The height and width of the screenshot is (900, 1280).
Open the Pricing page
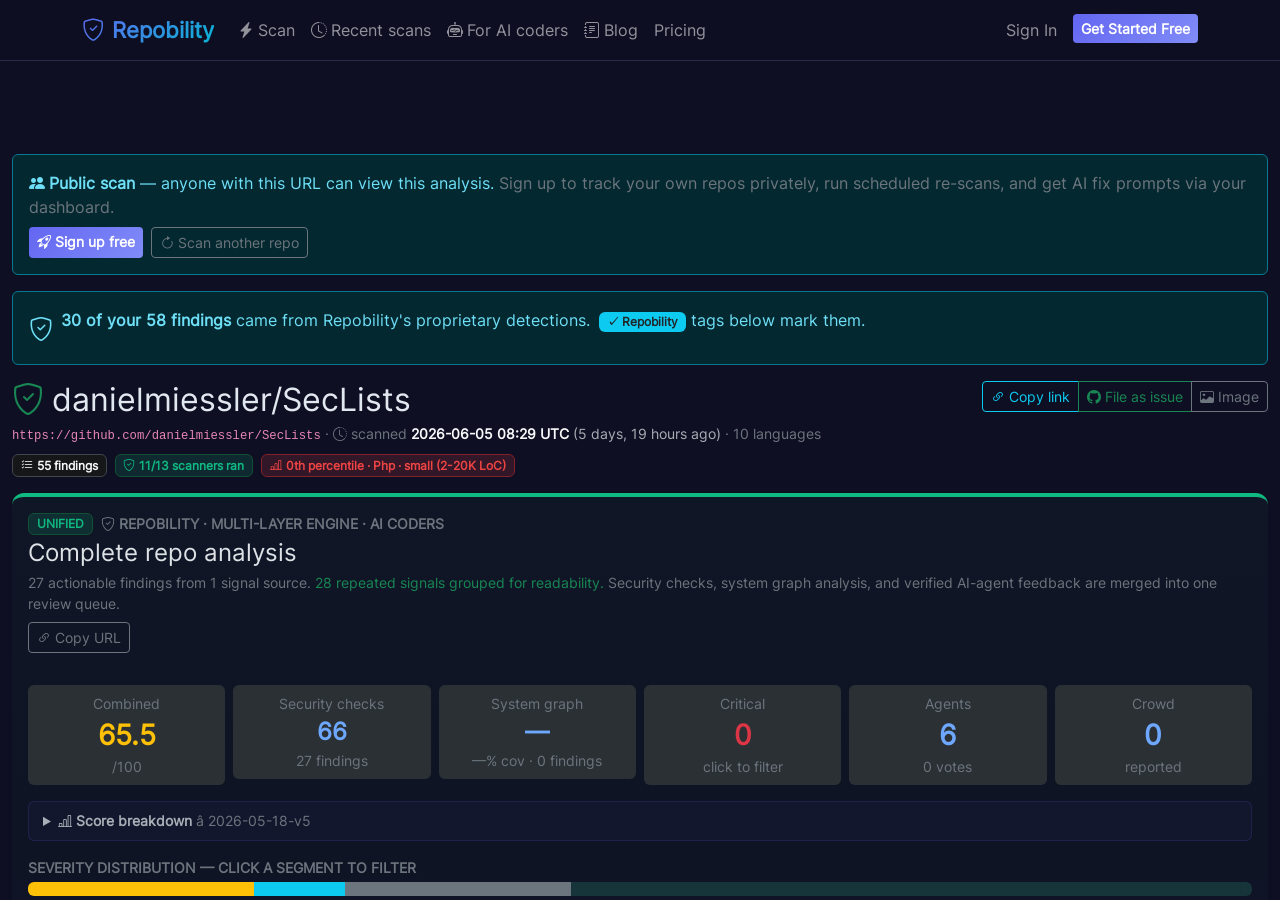[x=680, y=30]
